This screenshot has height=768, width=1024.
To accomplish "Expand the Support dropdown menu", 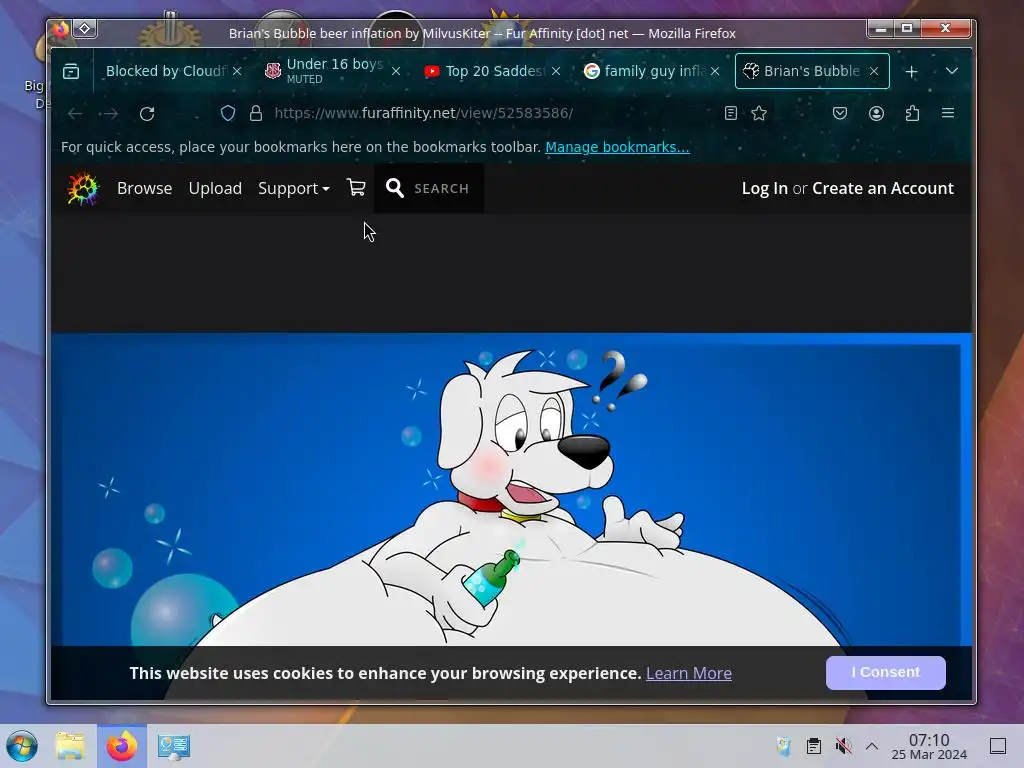I will tap(293, 188).
